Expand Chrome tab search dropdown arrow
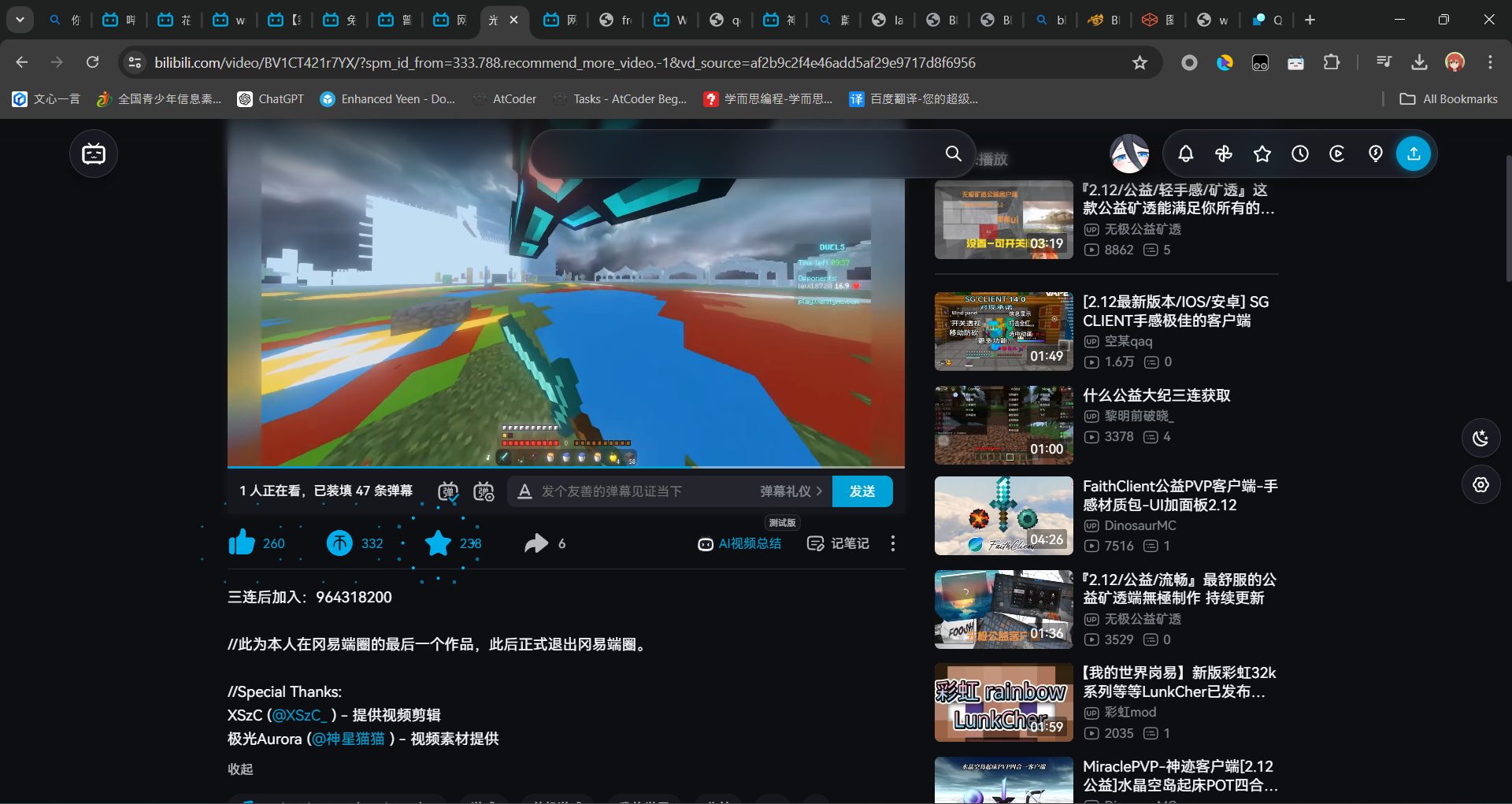The width and height of the screenshot is (1512, 804). coord(20,20)
